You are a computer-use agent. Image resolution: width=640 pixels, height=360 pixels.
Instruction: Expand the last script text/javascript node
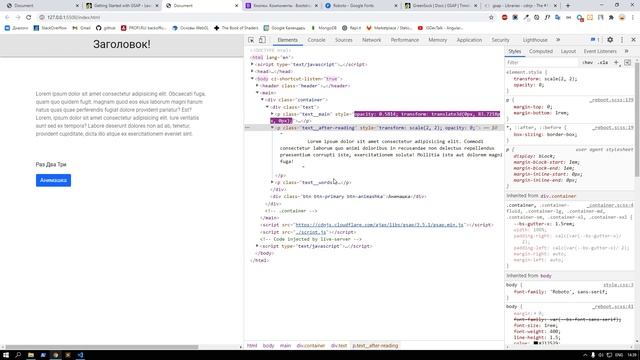point(257,246)
